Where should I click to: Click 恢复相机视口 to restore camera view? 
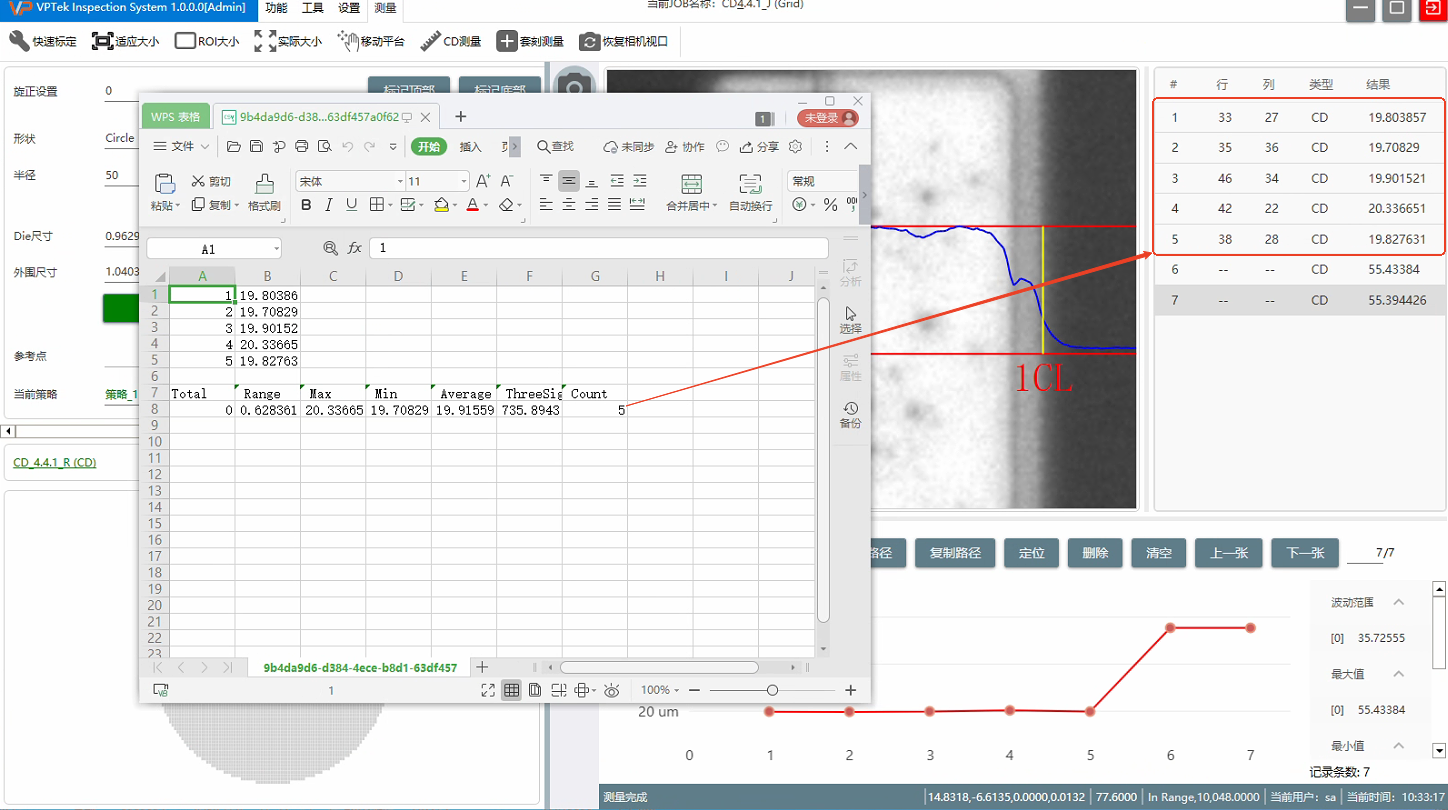(x=624, y=41)
